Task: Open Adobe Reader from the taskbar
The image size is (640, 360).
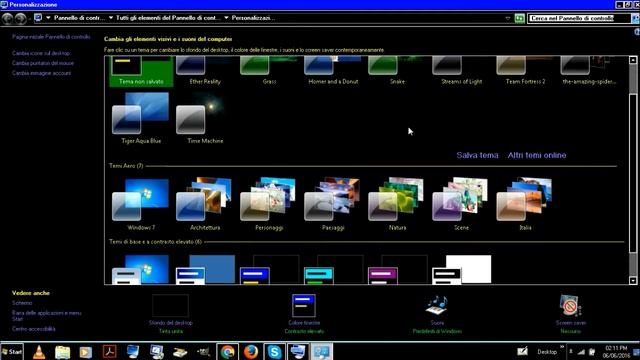Action: point(109,352)
